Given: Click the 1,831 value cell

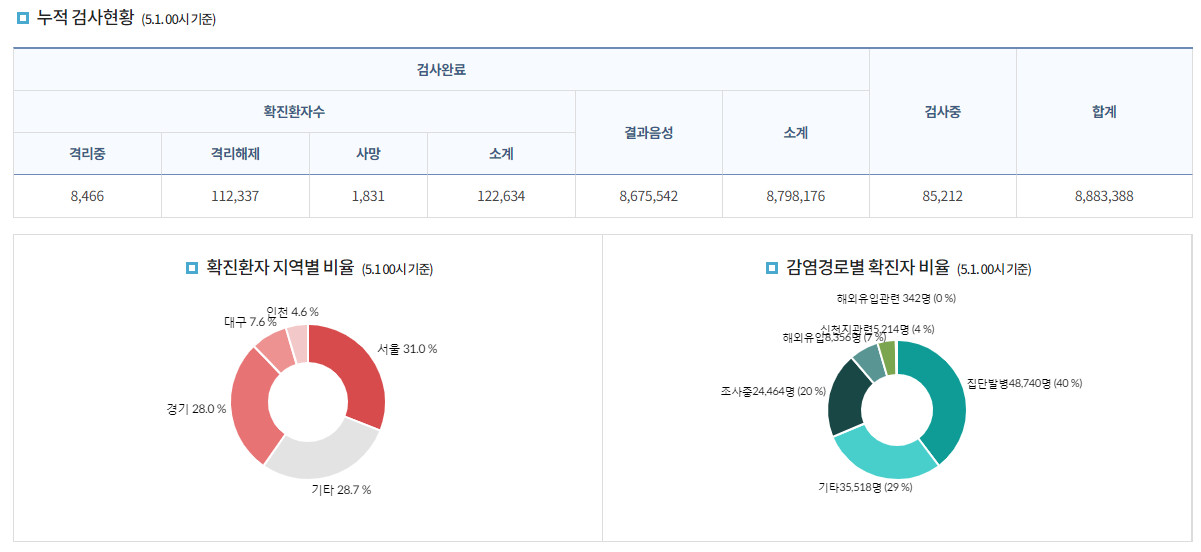Looking at the screenshot, I should pyautogui.click(x=368, y=196).
